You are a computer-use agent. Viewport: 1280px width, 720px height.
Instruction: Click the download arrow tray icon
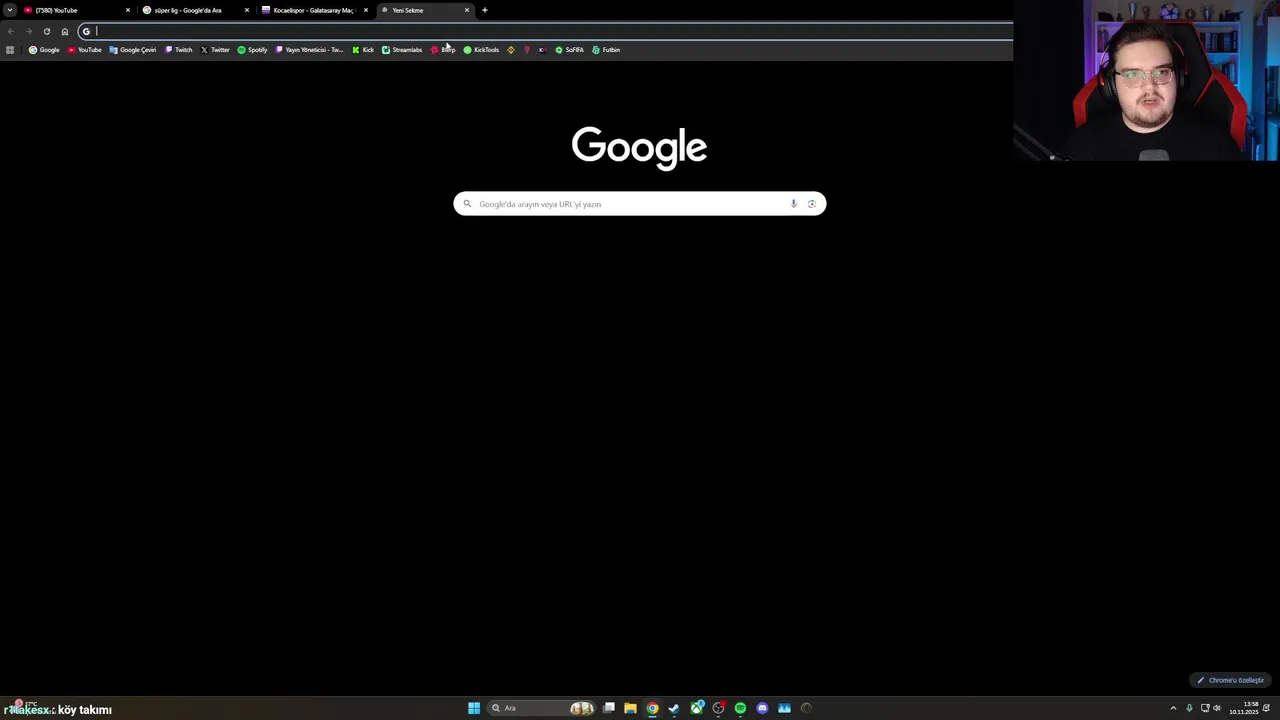tap(1189, 708)
